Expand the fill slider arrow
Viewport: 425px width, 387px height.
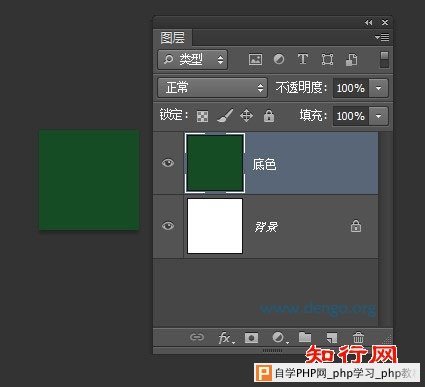[379, 116]
